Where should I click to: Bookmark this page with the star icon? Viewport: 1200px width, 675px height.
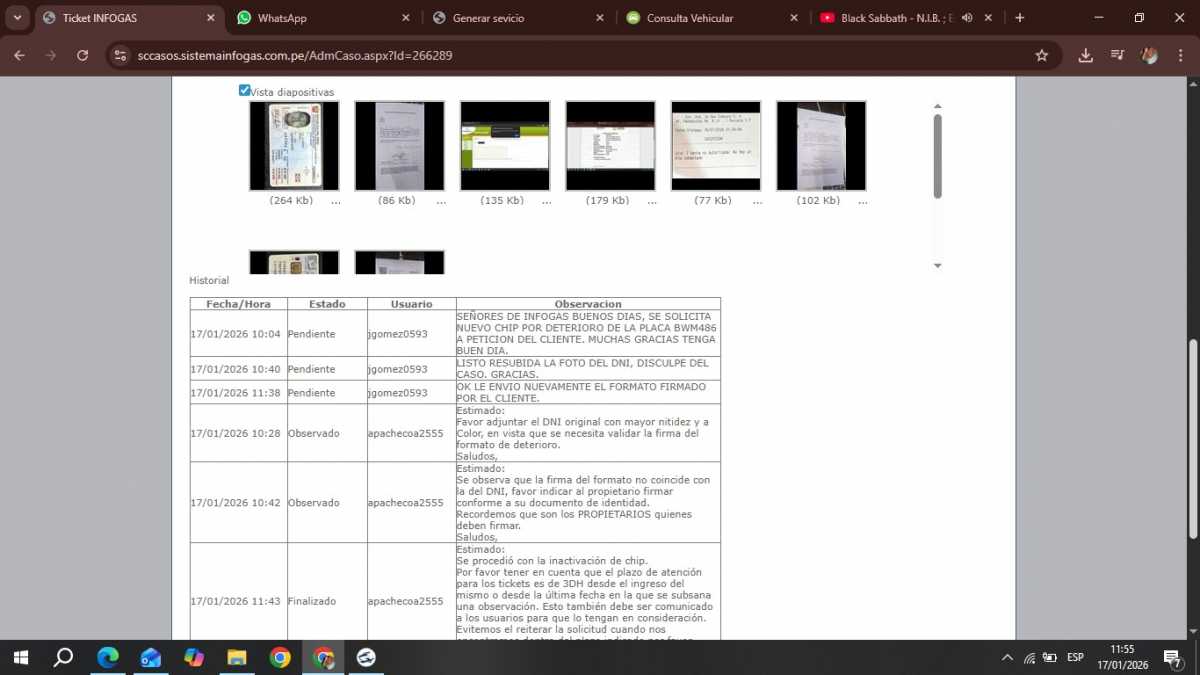(x=1041, y=56)
